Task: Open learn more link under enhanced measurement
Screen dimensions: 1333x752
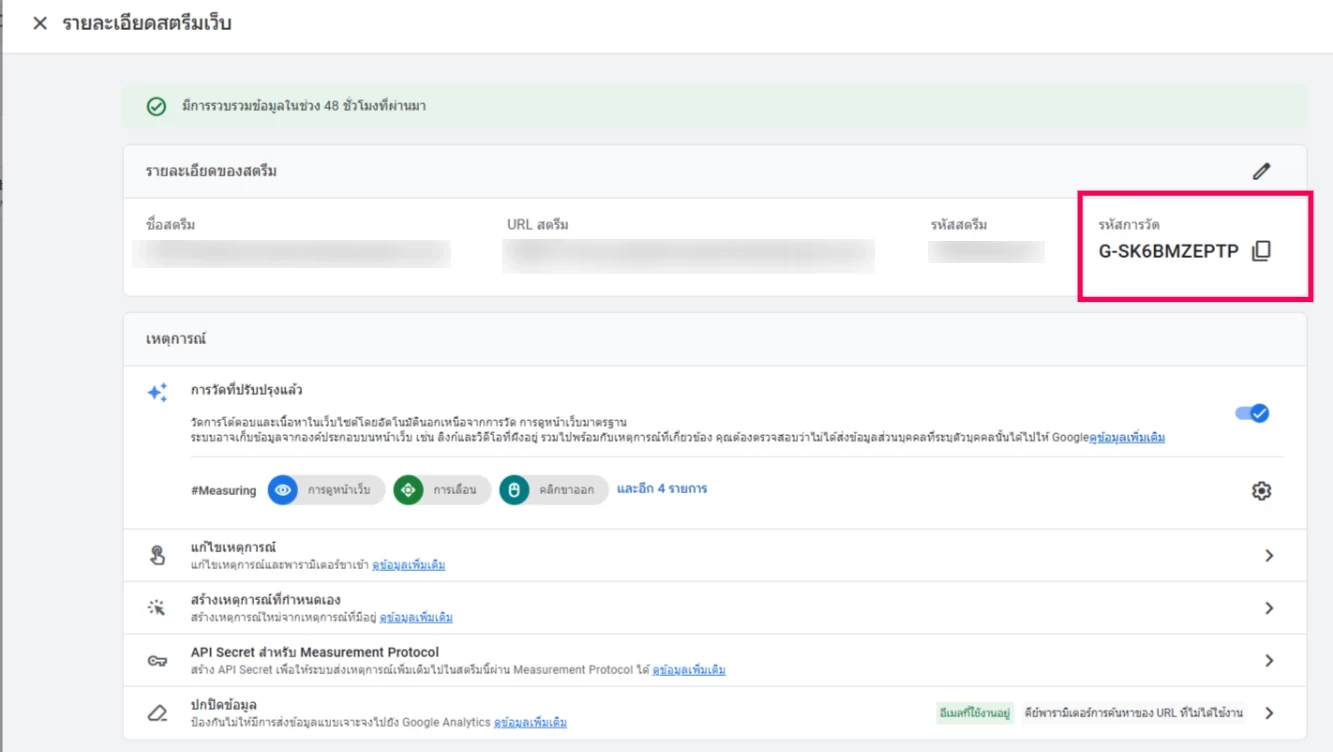Action: 1127,438
